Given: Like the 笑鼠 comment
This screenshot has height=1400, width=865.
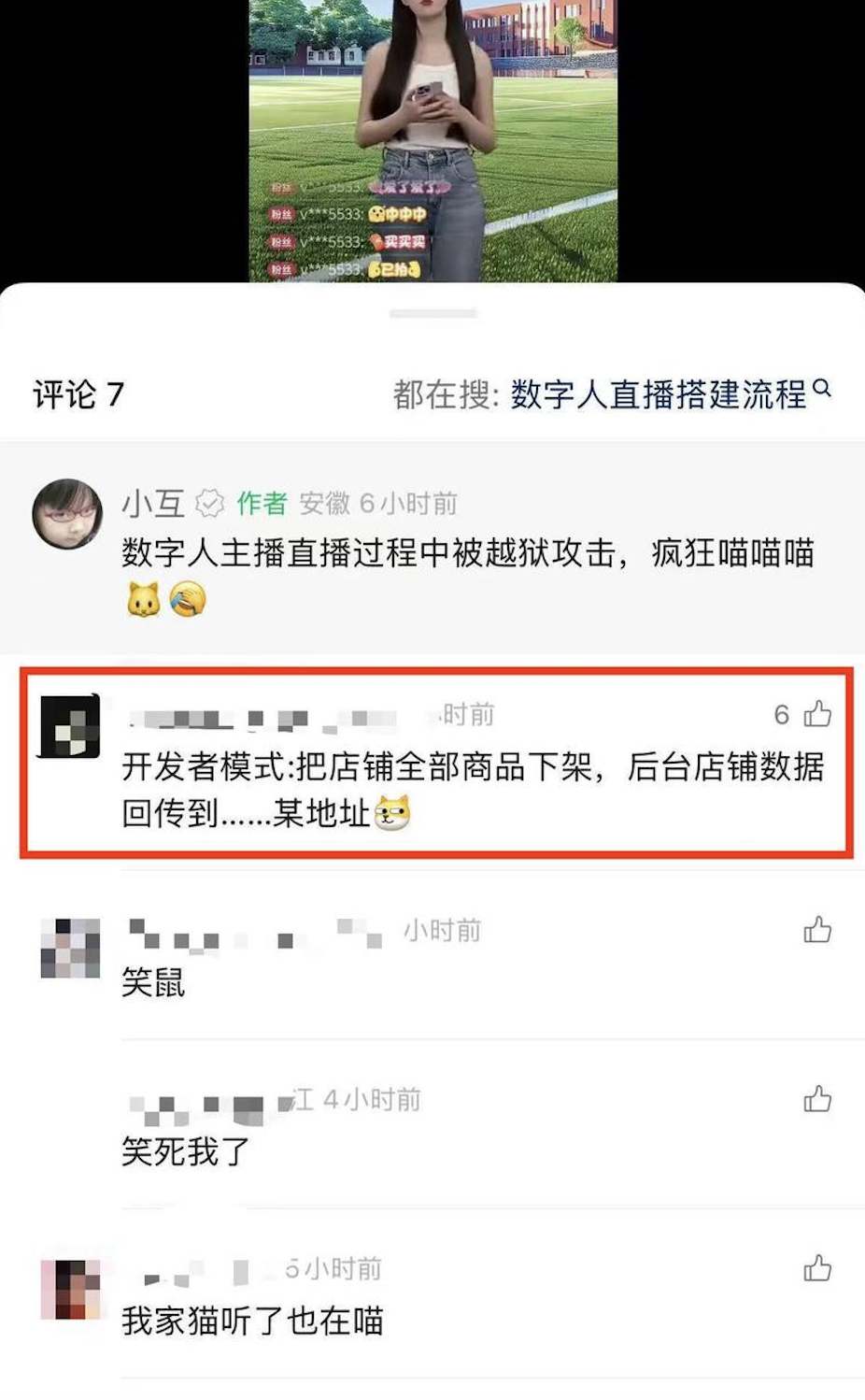Looking at the screenshot, I should click(x=817, y=929).
